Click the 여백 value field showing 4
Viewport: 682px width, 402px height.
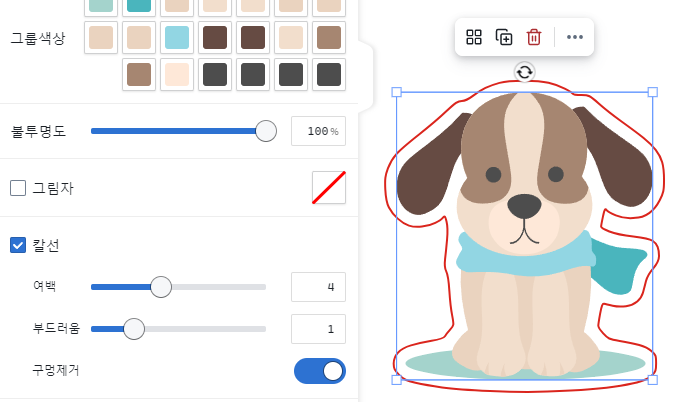point(317,287)
